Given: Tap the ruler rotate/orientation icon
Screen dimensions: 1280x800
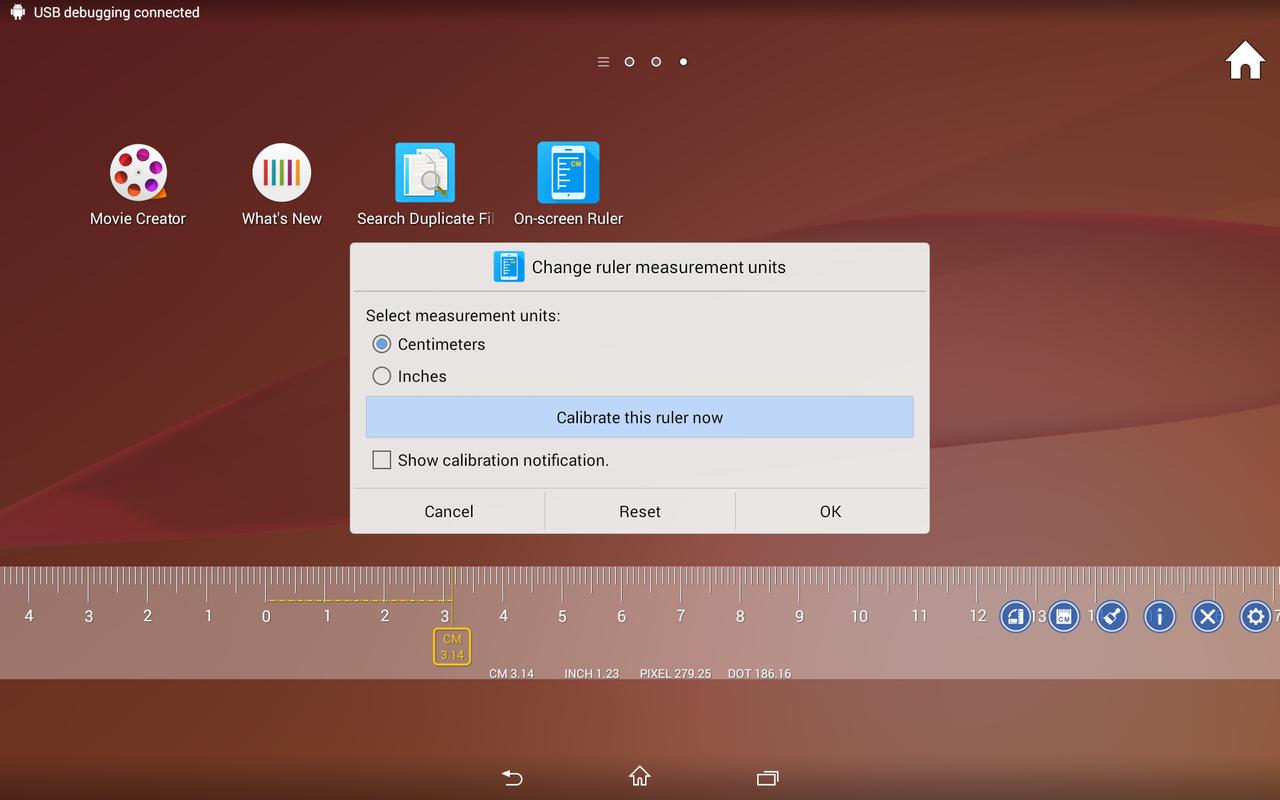Looking at the screenshot, I should (1016, 616).
